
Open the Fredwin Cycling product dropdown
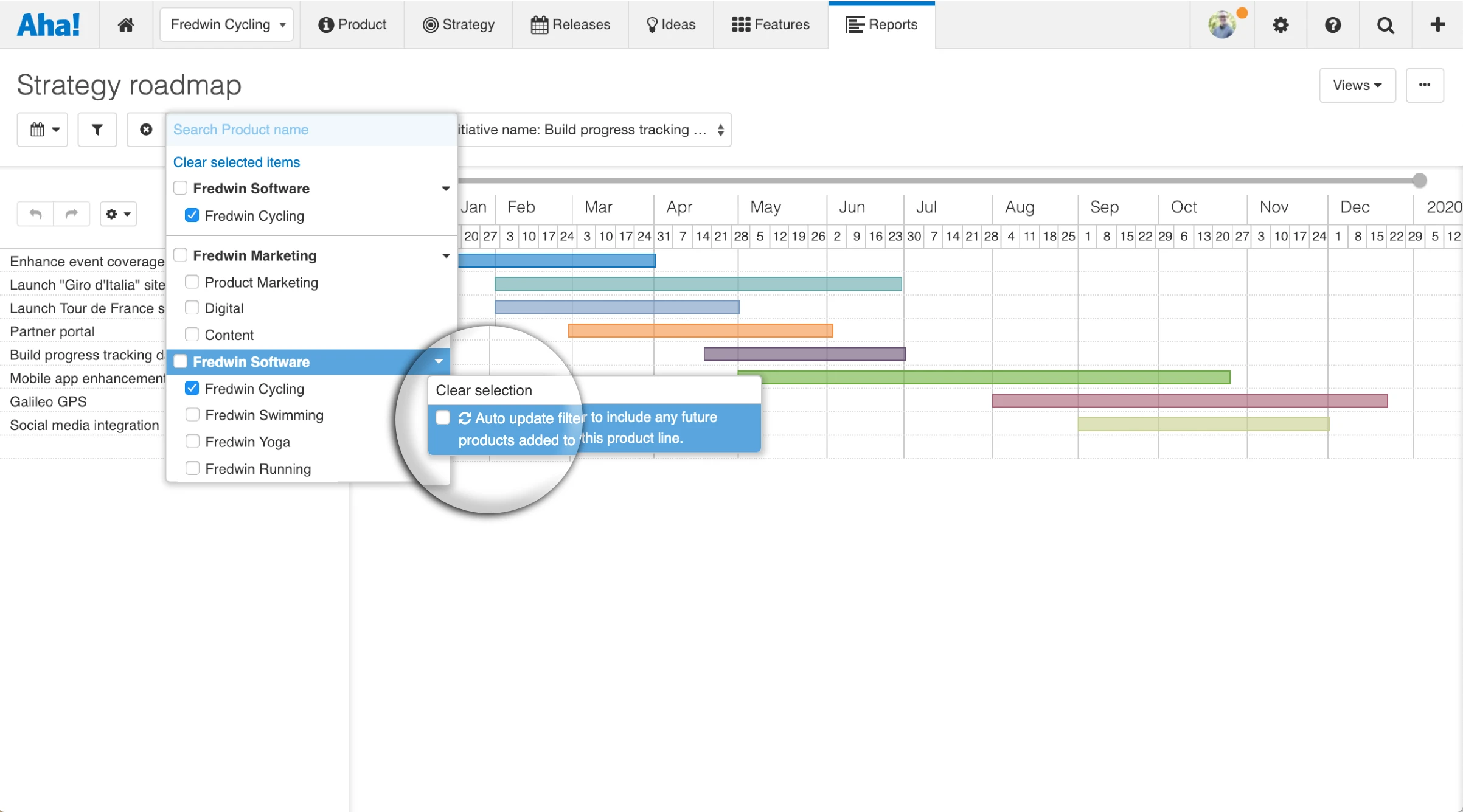click(226, 24)
